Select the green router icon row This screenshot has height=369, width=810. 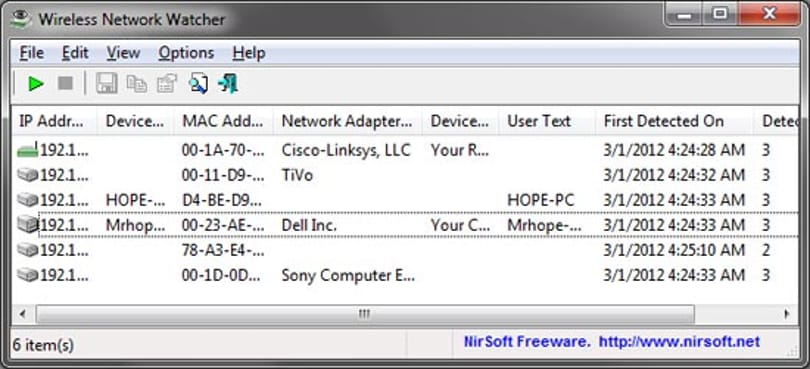tap(406, 150)
